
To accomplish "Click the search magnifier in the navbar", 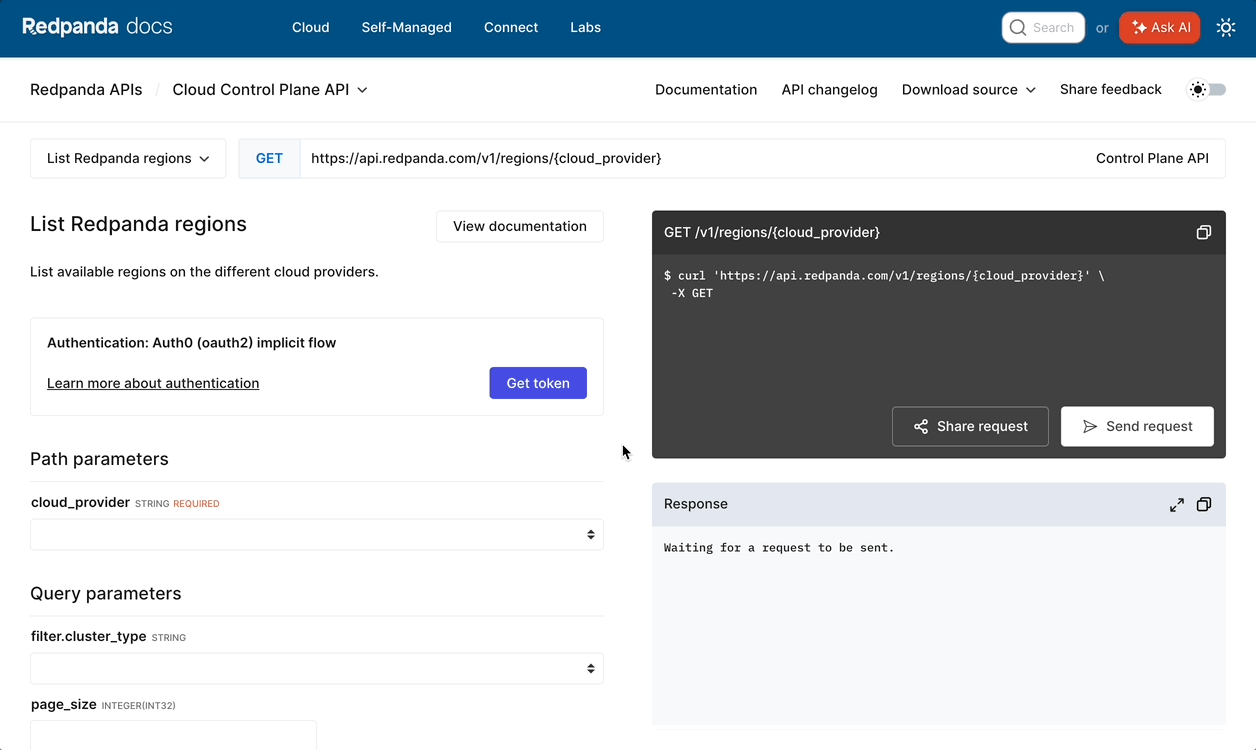I will tap(1017, 27).
